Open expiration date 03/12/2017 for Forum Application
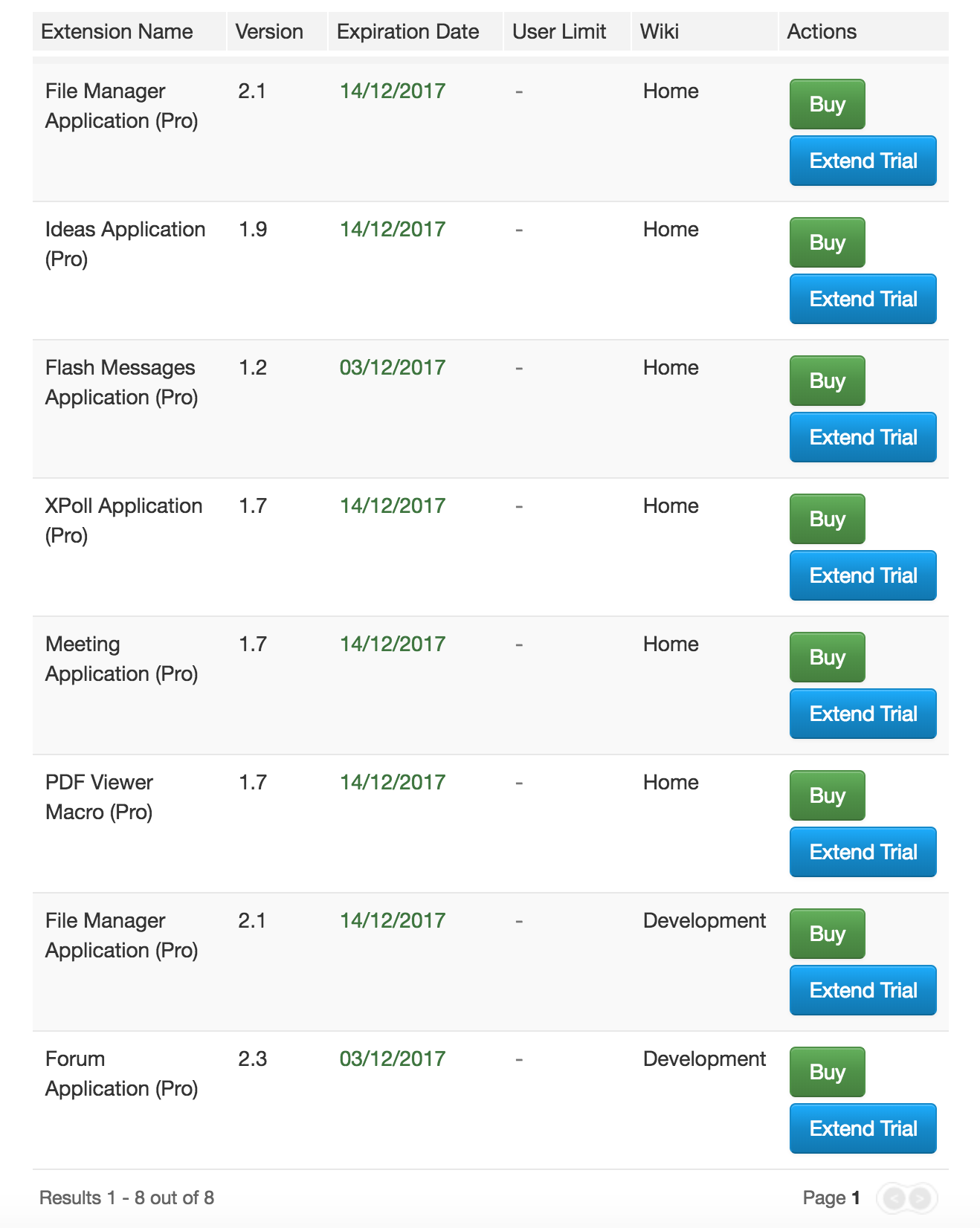980x1228 pixels. coord(392,1058)
